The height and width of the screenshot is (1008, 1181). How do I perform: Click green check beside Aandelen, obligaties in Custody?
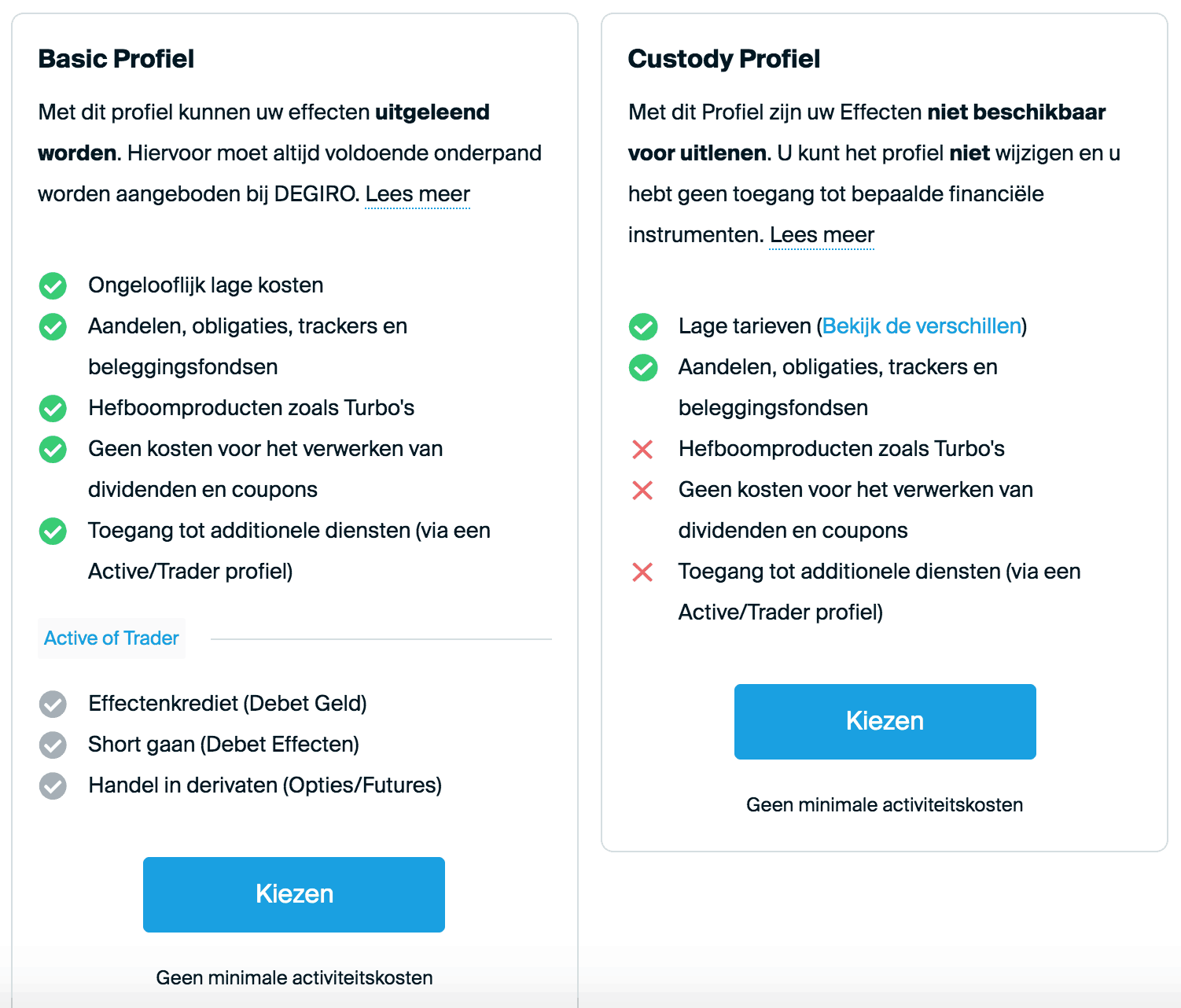(x=643, y=368)
